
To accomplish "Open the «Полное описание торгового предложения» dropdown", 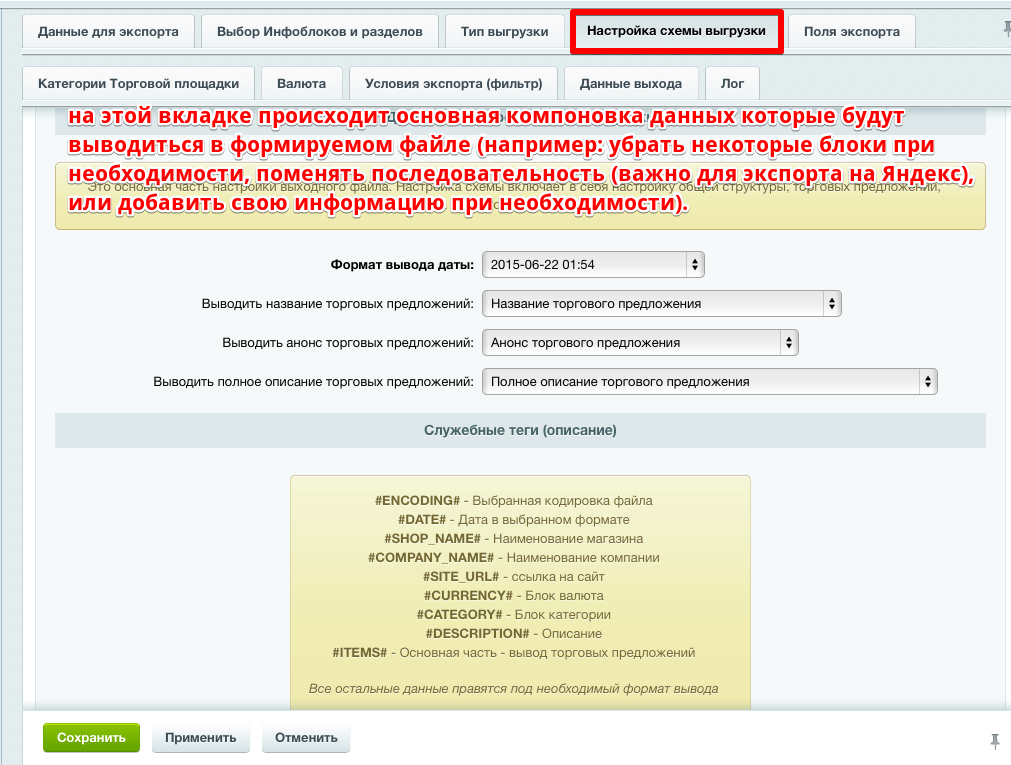I will pos(709,381).
